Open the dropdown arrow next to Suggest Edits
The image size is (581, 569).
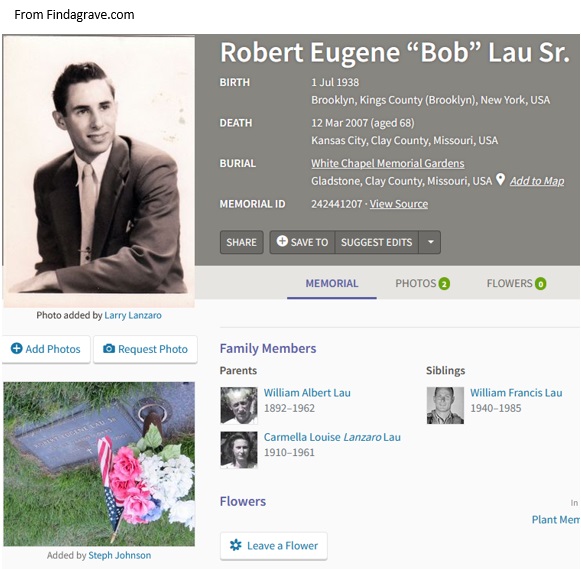[430, 242]
